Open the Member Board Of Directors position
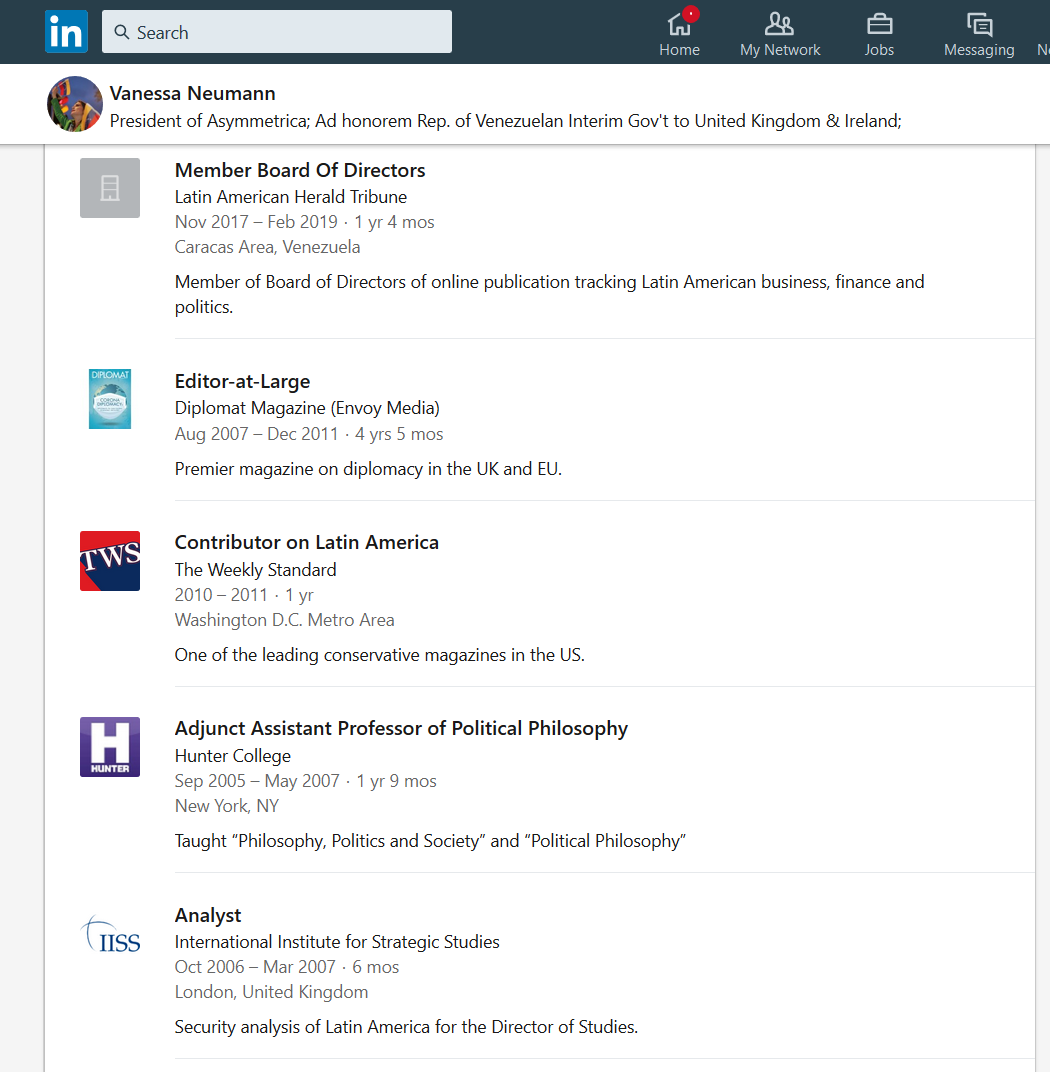Image resolution: width=1050 pixels, height=1072 pixels. (300, 170)
